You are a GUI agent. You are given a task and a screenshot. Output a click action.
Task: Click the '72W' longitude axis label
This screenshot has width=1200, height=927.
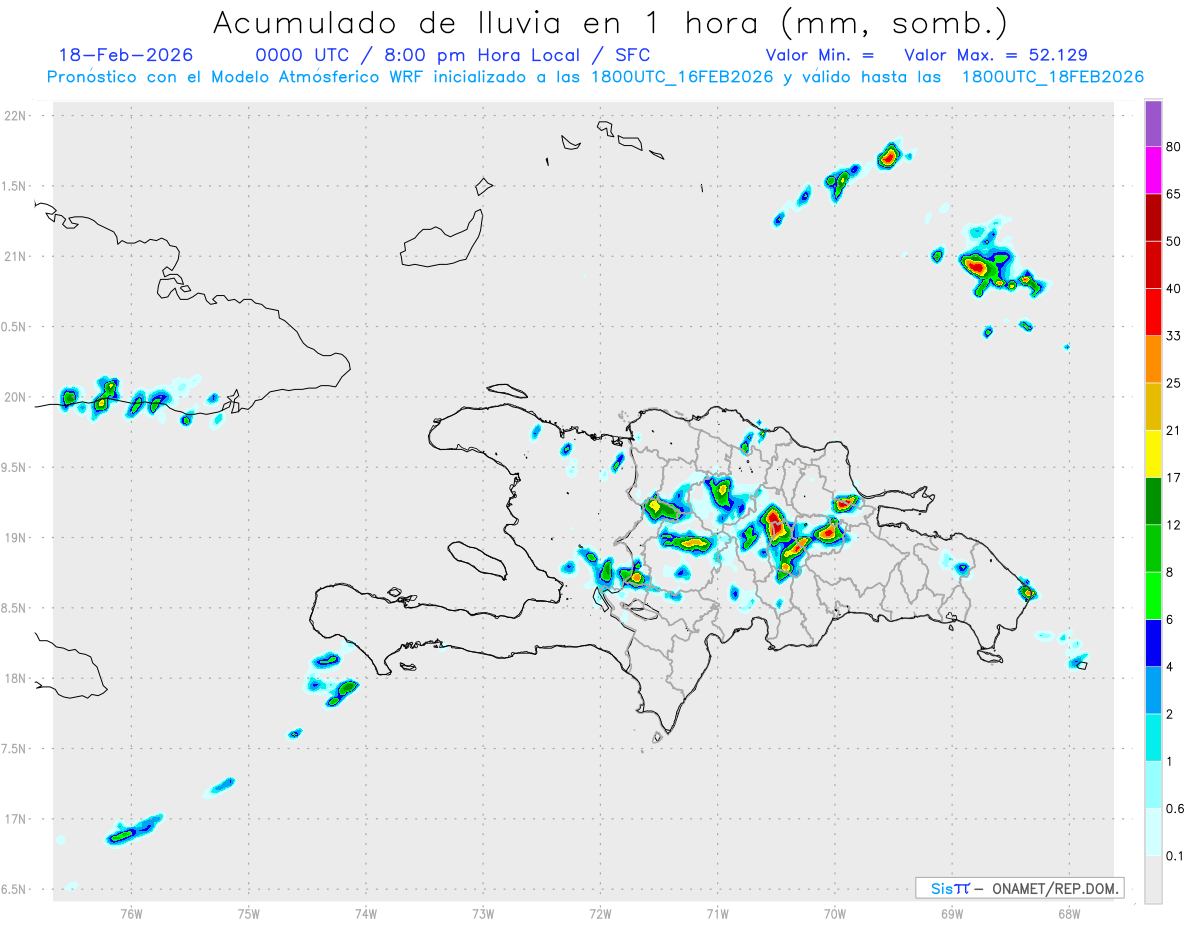600,913
